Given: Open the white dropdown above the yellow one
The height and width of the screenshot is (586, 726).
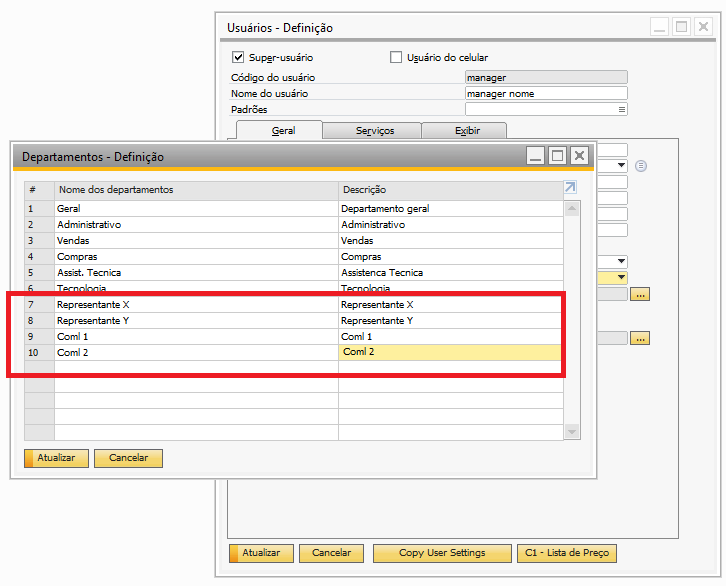Looking at the screenshot, I should [x=621, y=262].
